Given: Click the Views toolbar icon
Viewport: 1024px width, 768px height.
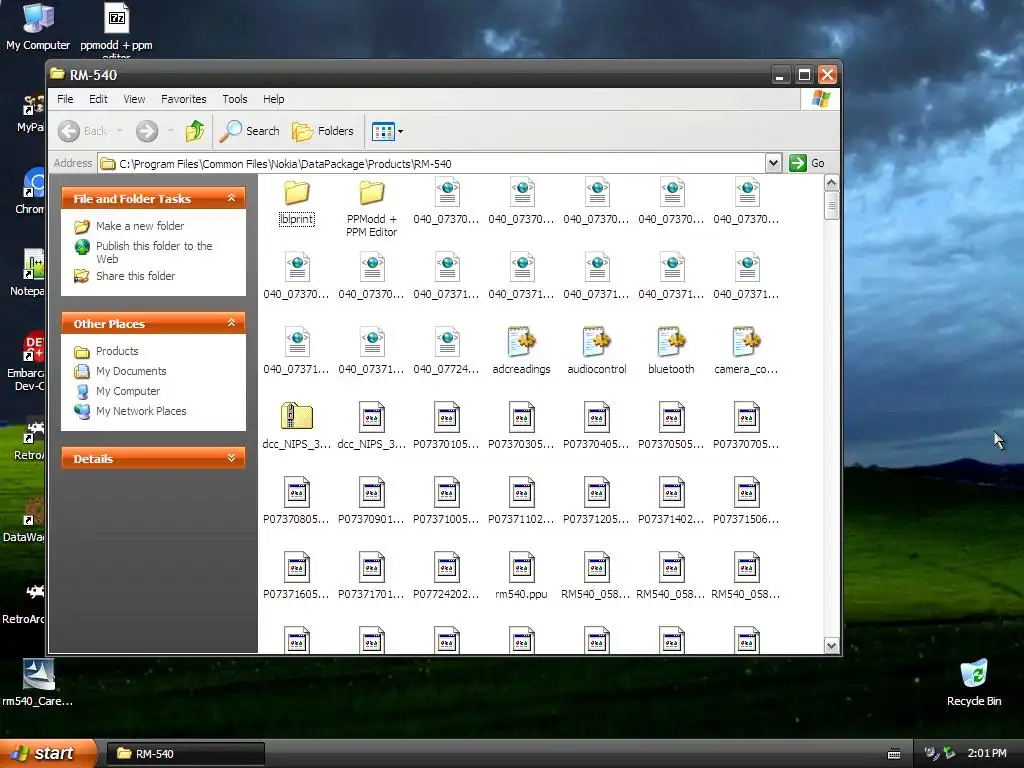Looking at the screenshot, I should [383, 131].
